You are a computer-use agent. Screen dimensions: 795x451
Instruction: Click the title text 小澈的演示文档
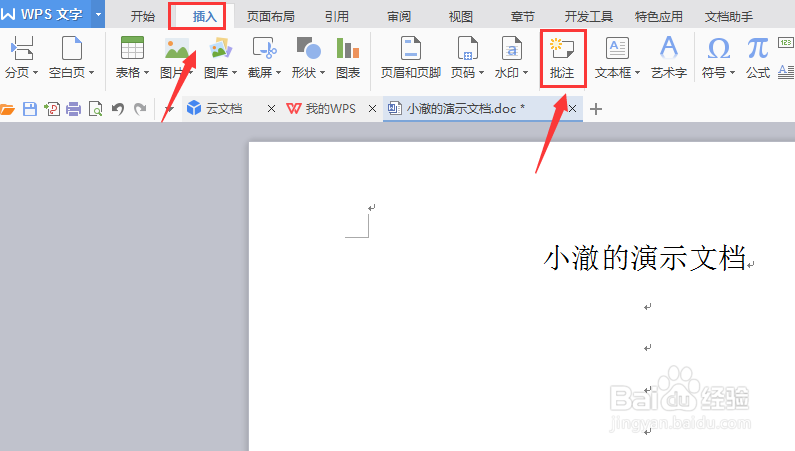point(644,257)
